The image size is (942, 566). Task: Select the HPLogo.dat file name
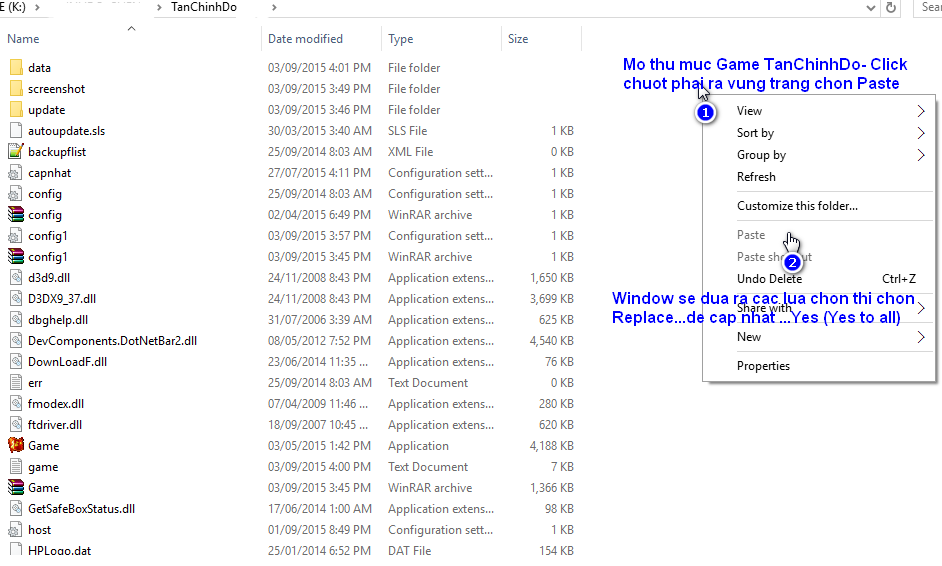pyautogui.click(x=59, y=550)
